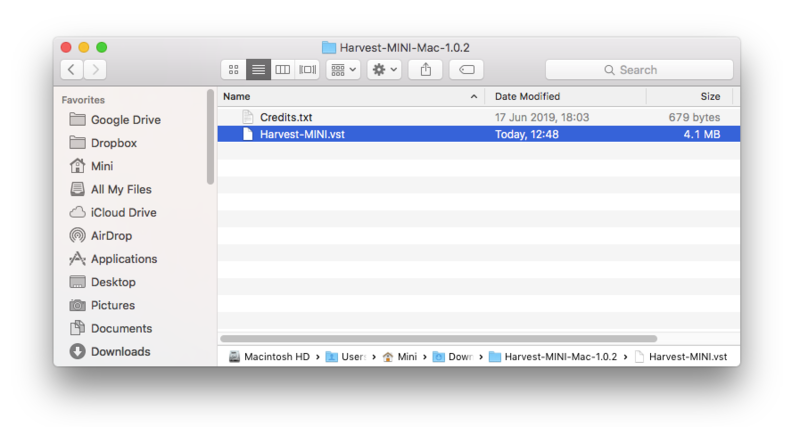Click Users folder in path bar
800x427 pixels.
[x=346, y=357]
